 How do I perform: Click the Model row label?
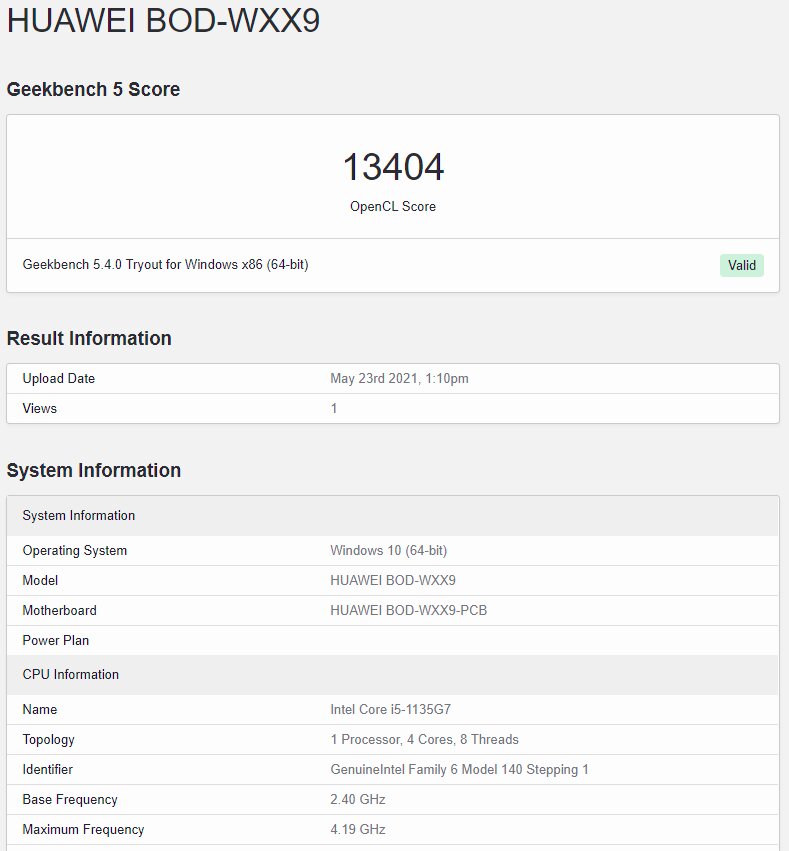coord(40,580)
